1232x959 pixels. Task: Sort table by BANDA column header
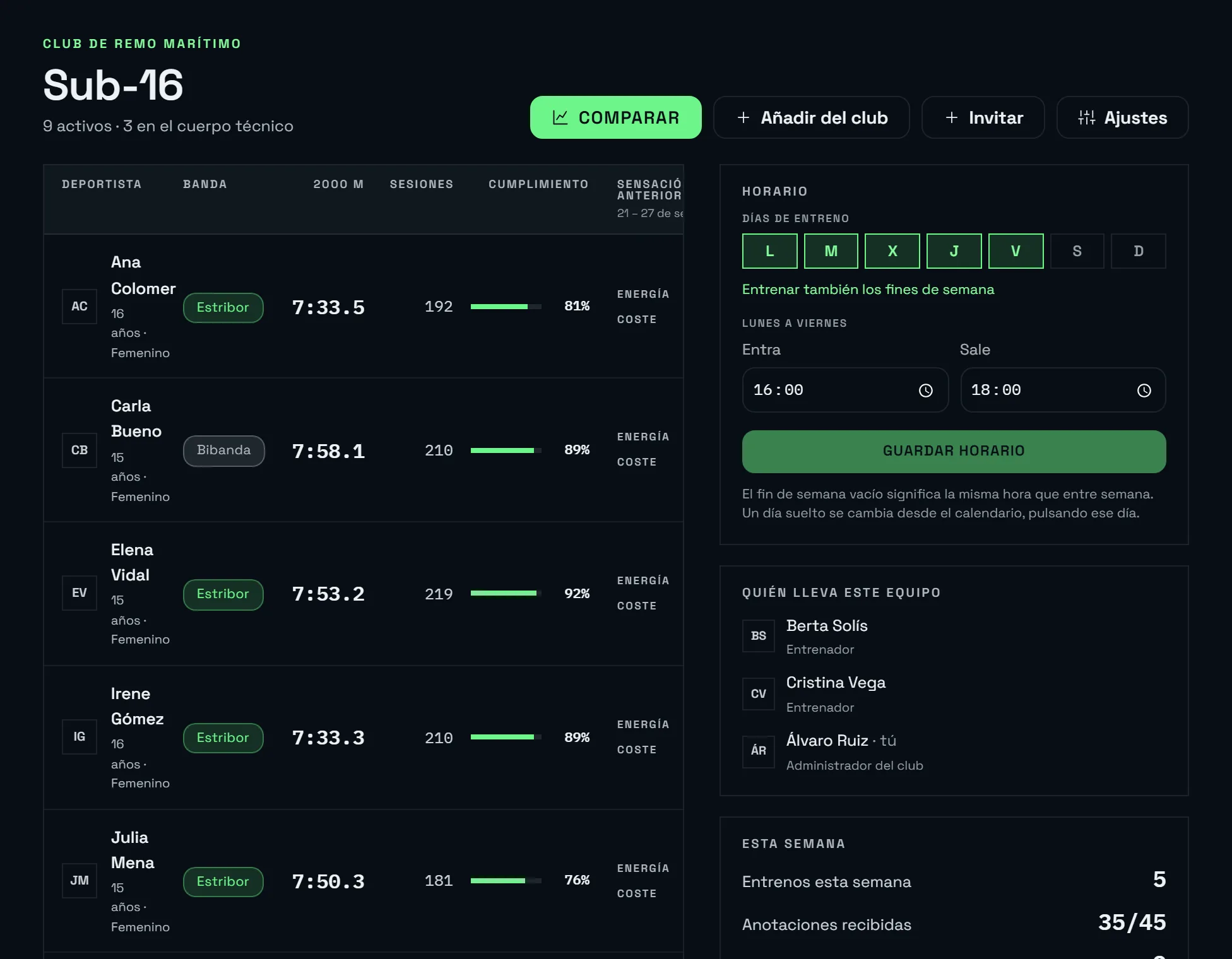coord(205,184)
